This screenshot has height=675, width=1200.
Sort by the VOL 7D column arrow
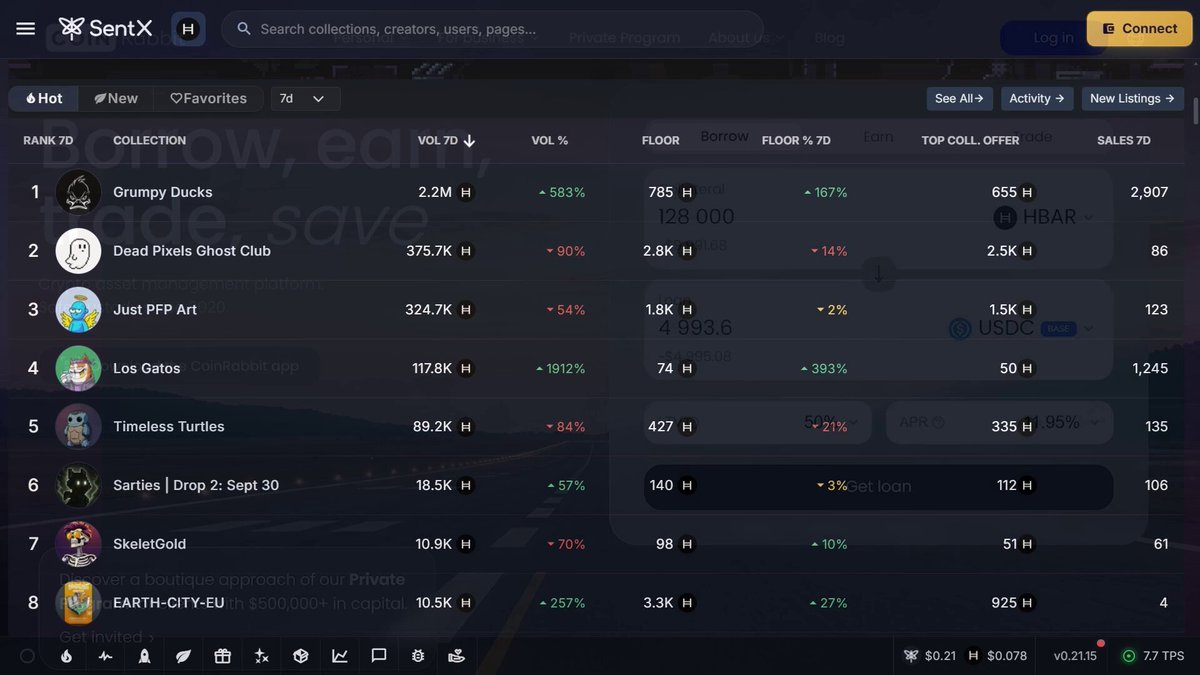(469, 141)
